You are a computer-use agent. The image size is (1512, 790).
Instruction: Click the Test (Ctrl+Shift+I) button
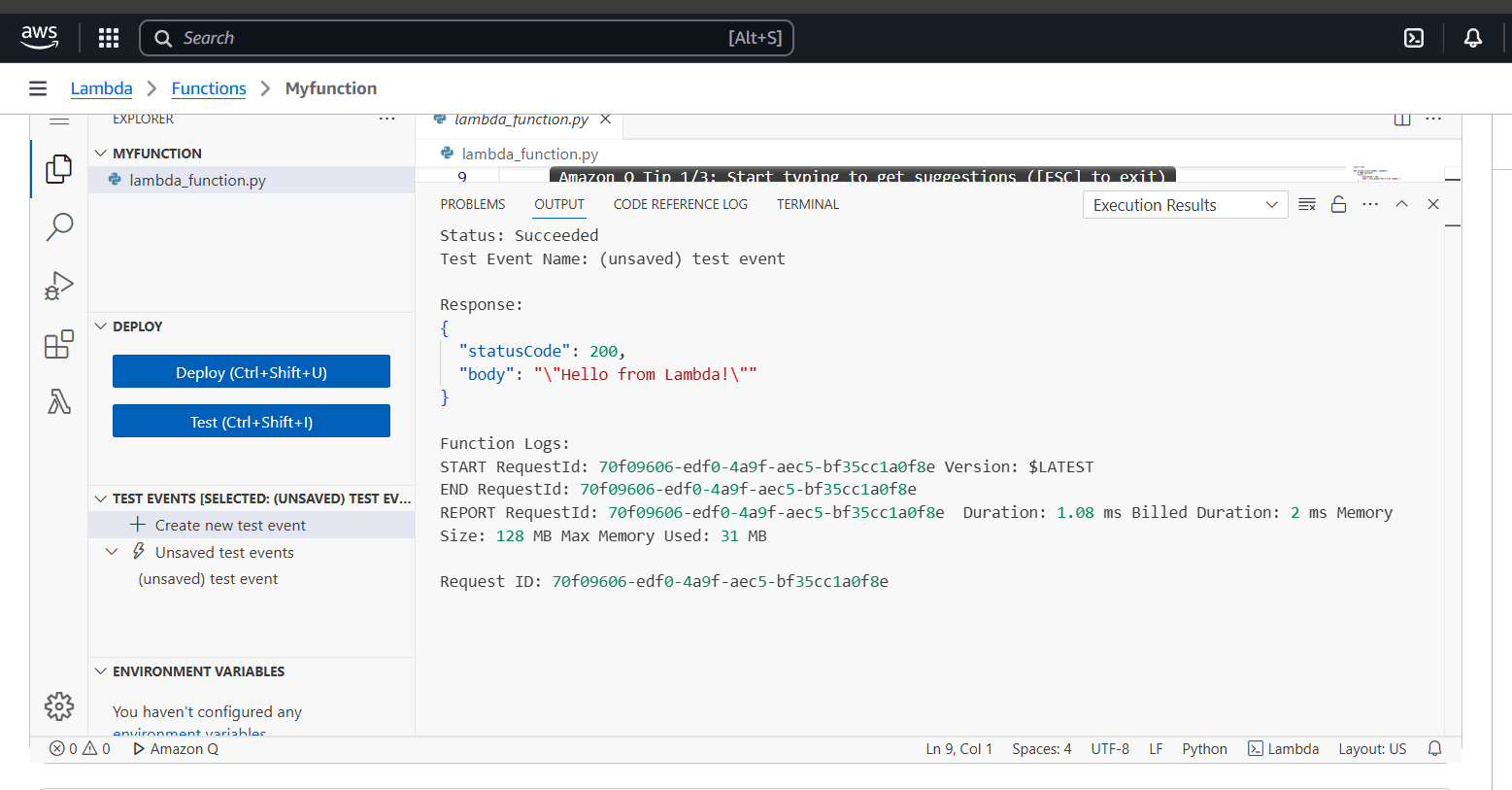tap(252, 422)
